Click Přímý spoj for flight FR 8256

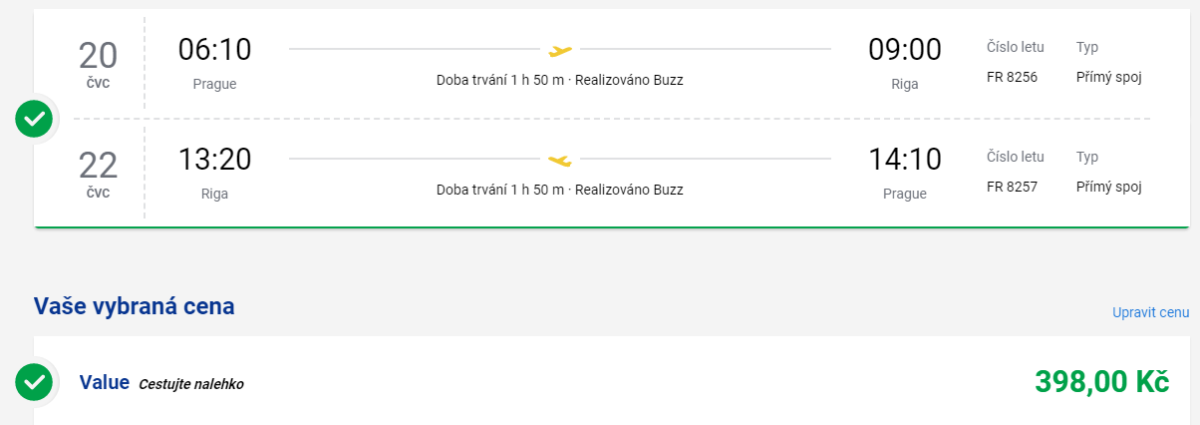(1109, 77)
